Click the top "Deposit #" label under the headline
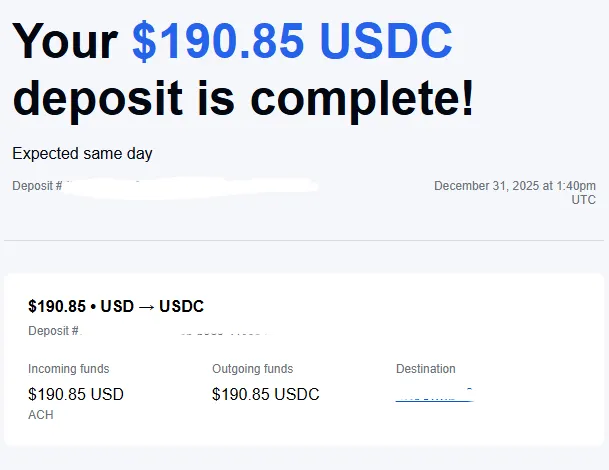Screen dimensions: 609x470 pyautogui.click(x=37, y=186)
